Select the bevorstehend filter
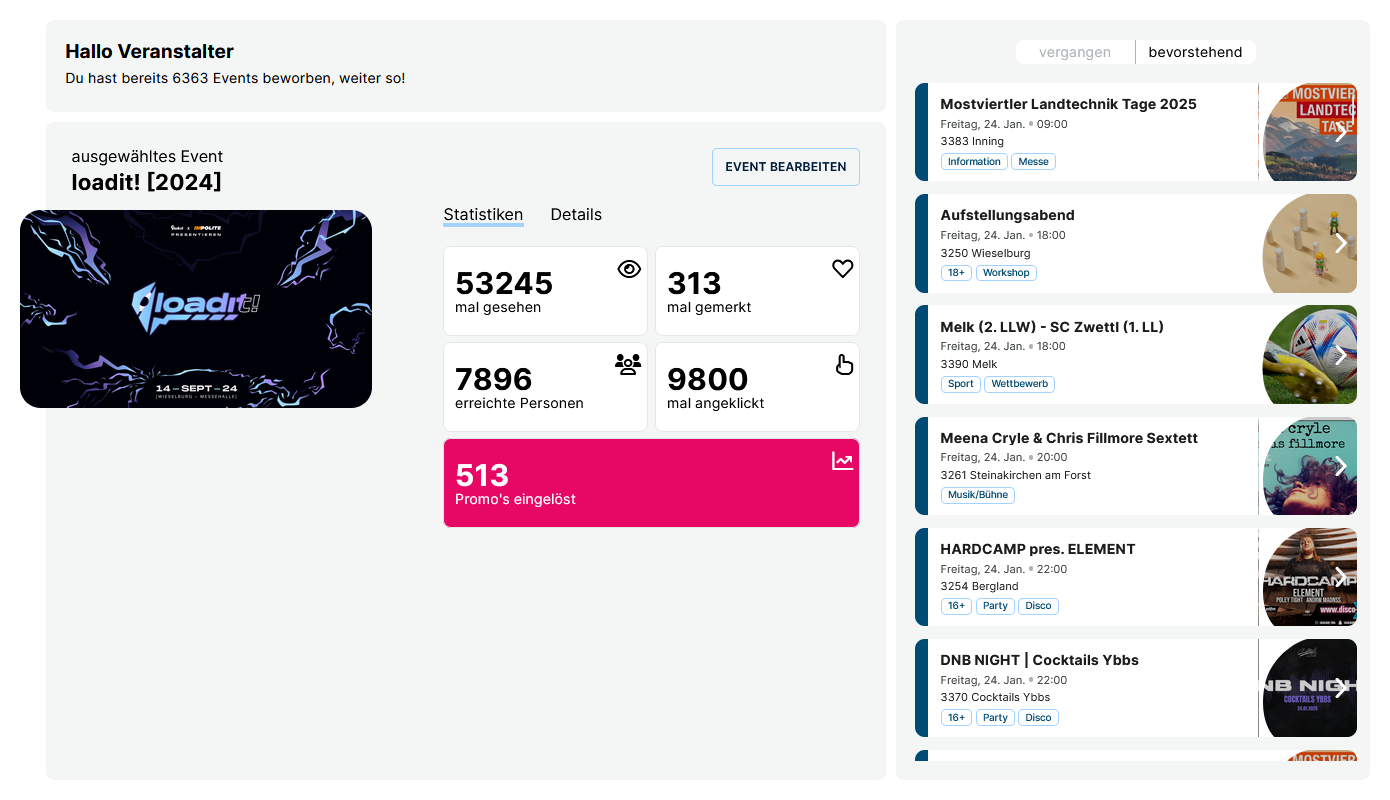This screenshot has width=1390, height=800. (x=1195, y=51)
